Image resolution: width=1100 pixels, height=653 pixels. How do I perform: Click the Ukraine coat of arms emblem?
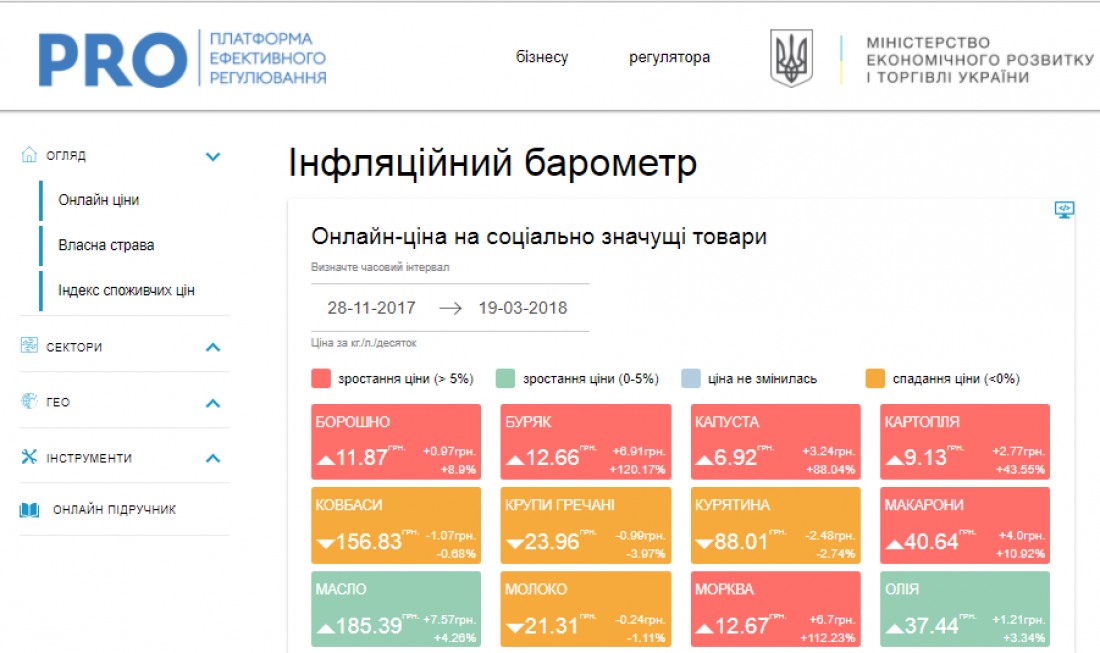[x=790, y=58]
